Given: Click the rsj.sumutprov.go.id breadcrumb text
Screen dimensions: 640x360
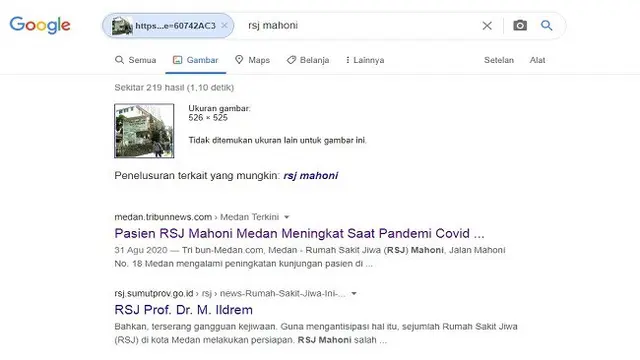Looking at the screenshot, I should pyautogui.click(x=154, y=293).
